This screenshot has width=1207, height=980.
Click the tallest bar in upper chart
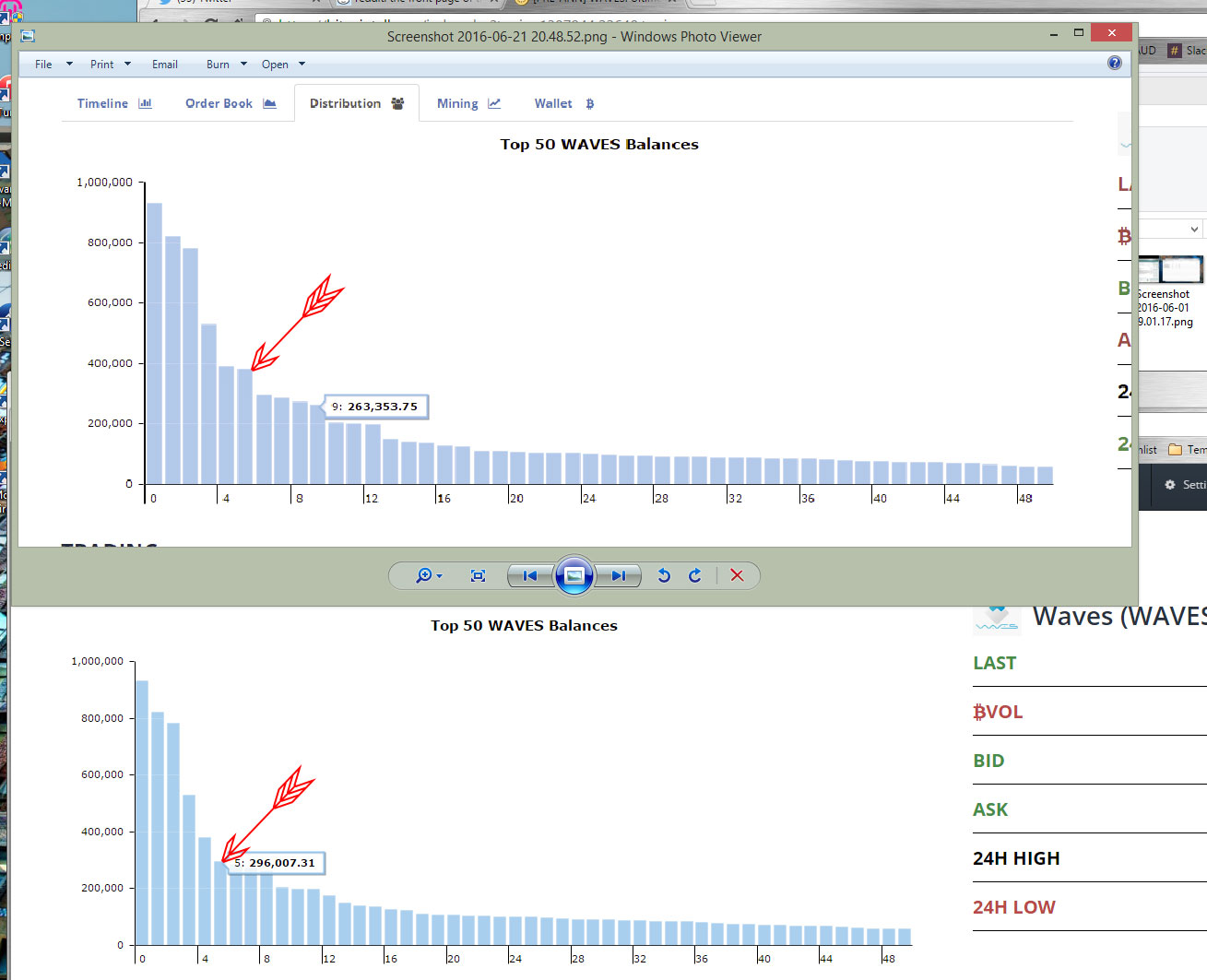pos(154,343)
